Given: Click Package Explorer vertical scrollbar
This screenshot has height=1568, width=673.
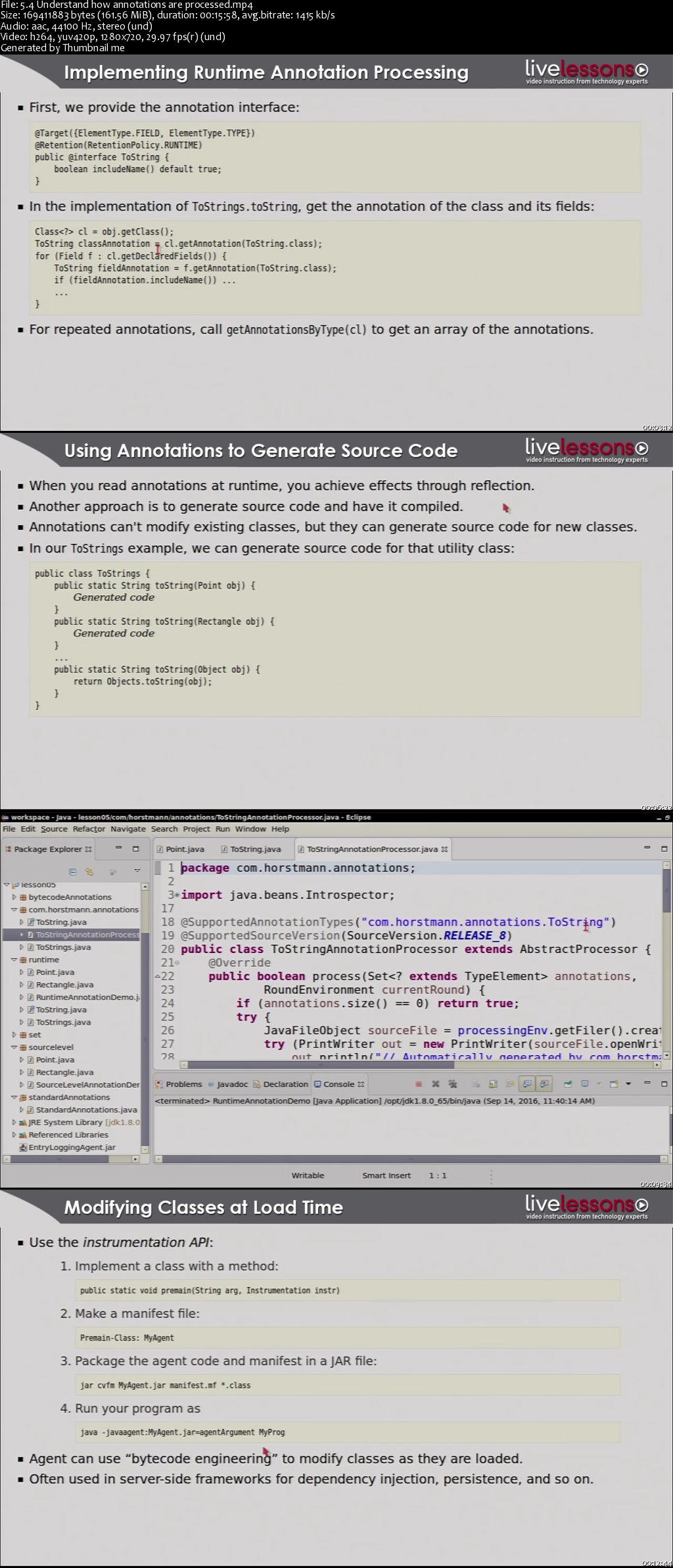Looking at the screenshot, I should (145, 1018).
